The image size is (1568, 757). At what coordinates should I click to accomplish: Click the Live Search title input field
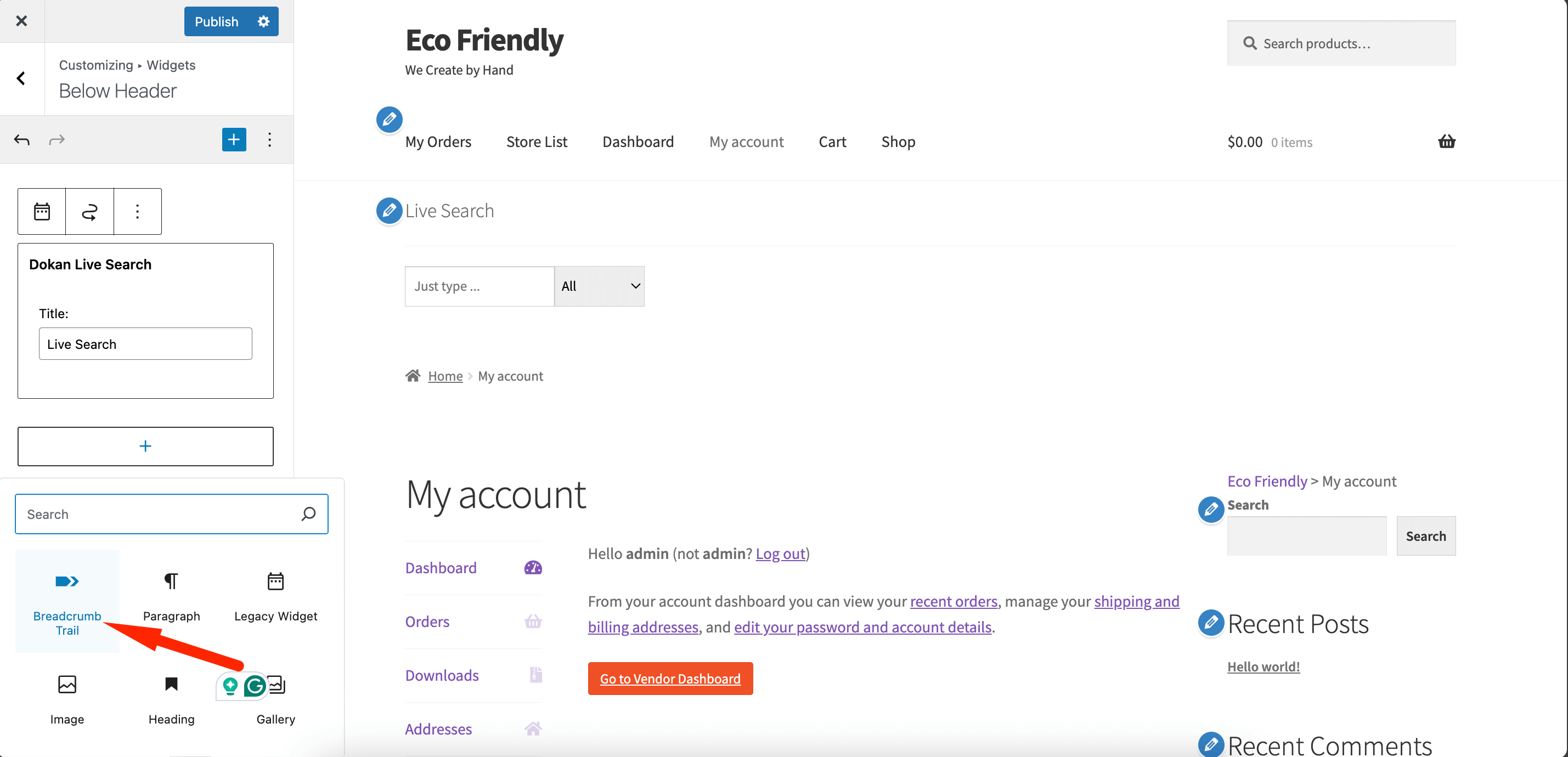pyautogui.click(x=145, y=343)
